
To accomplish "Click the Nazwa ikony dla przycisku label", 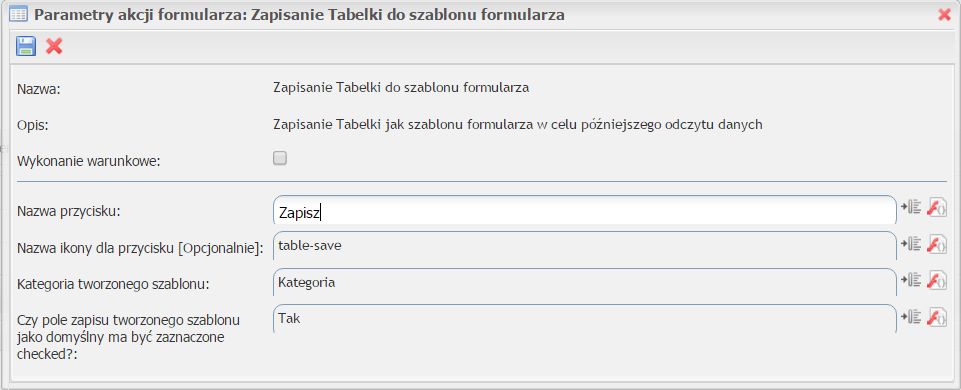I will coord(140,248).
